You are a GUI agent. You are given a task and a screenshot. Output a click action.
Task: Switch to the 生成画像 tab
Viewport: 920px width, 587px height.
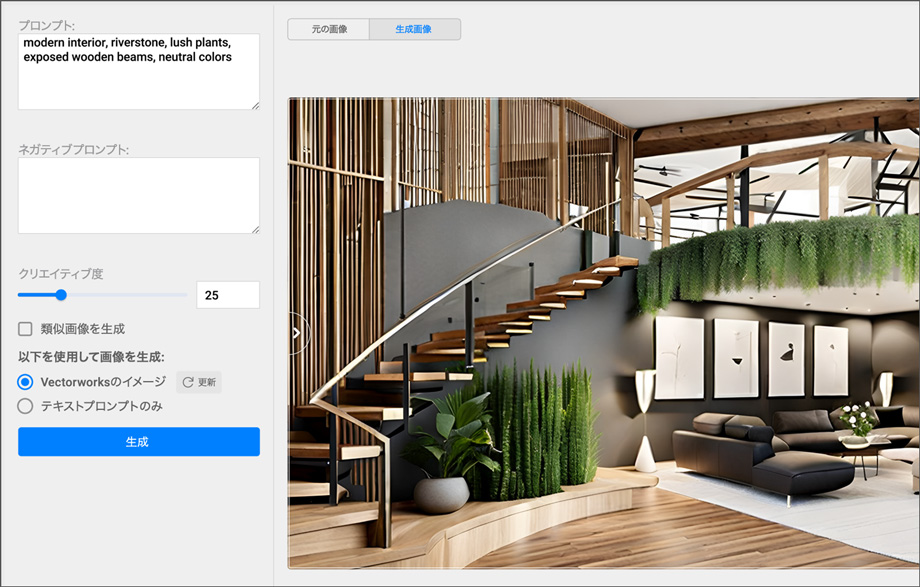414,29
